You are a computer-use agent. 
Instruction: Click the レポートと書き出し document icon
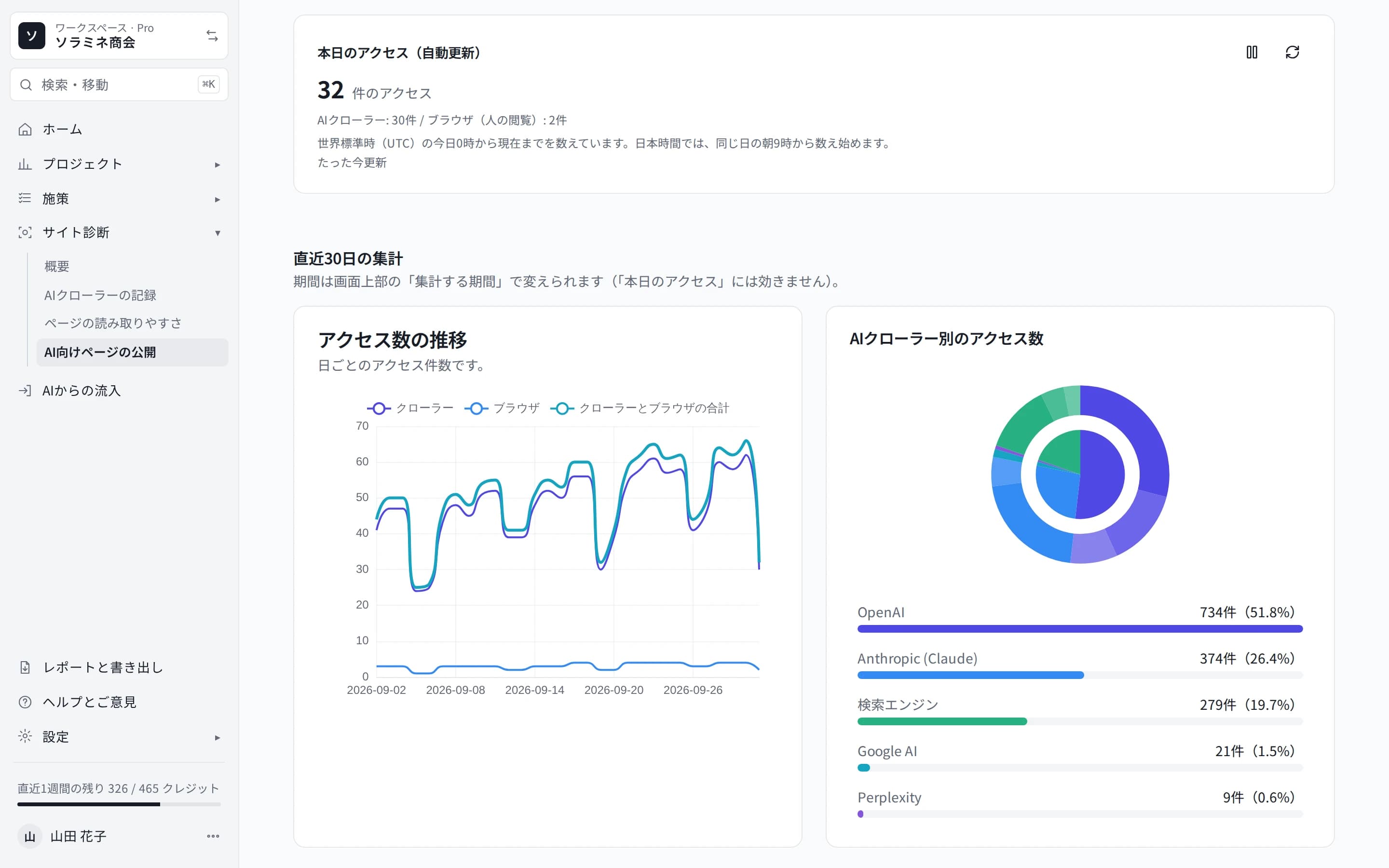click(25, 667)
